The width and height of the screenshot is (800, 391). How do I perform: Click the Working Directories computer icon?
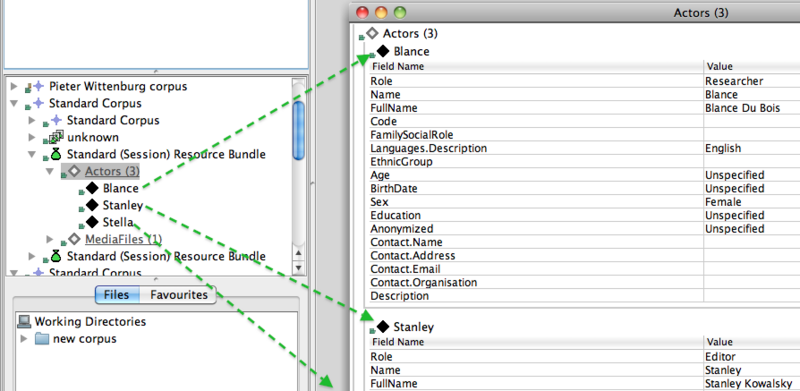23,322
